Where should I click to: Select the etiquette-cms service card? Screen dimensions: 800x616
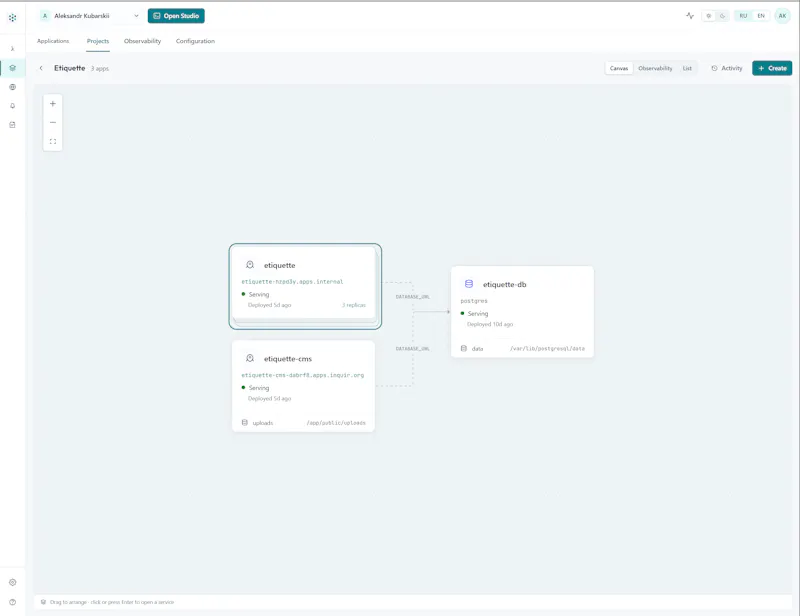(x=303, y=386)
